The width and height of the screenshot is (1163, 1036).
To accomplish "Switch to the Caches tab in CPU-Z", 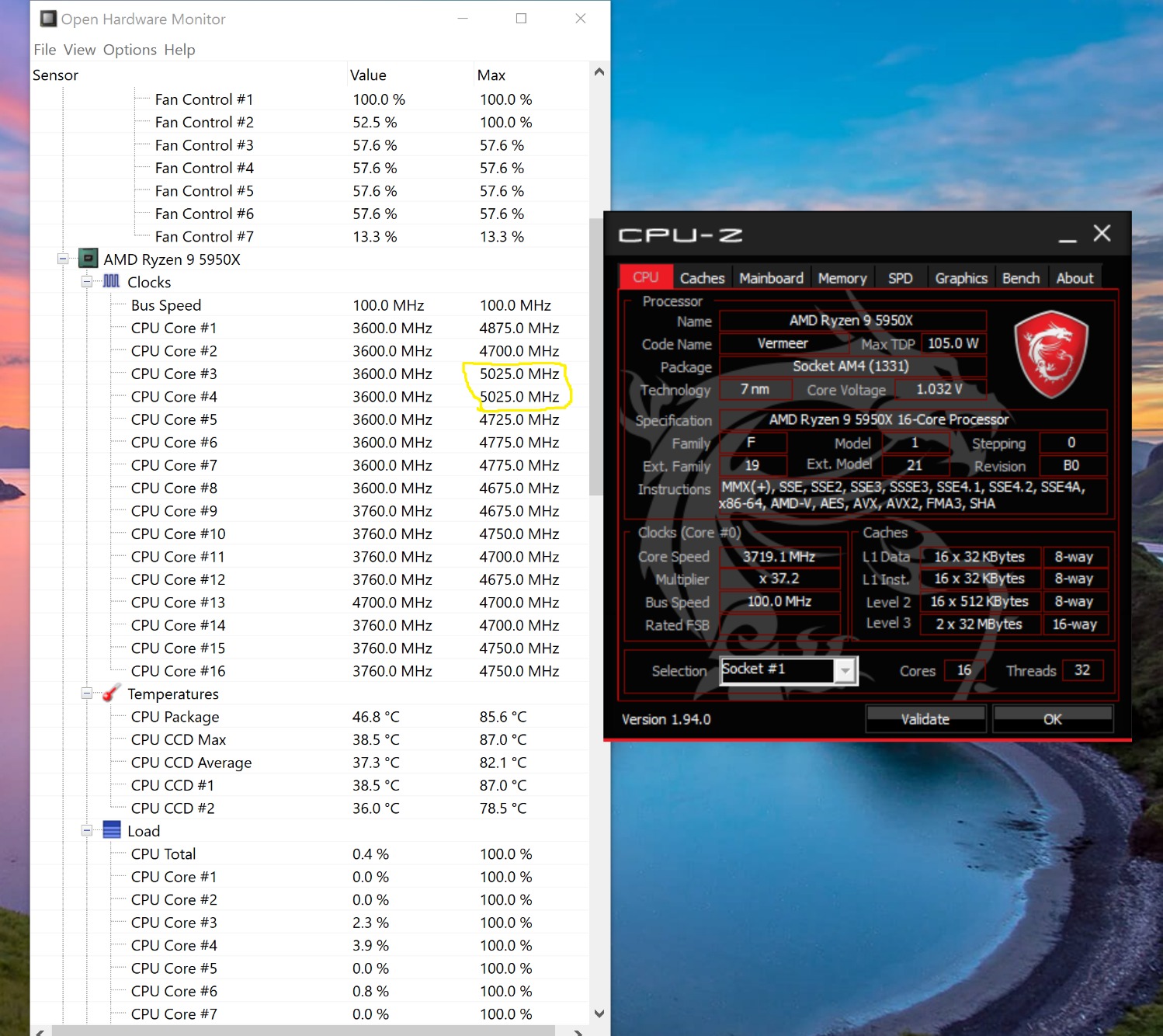I will click(x=702, y=278).
